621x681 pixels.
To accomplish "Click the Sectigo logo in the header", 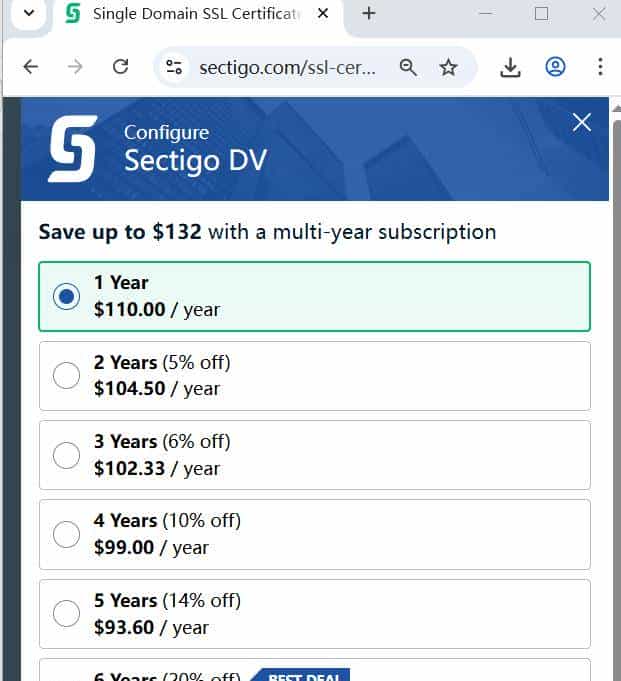I will tap(73, 148).
